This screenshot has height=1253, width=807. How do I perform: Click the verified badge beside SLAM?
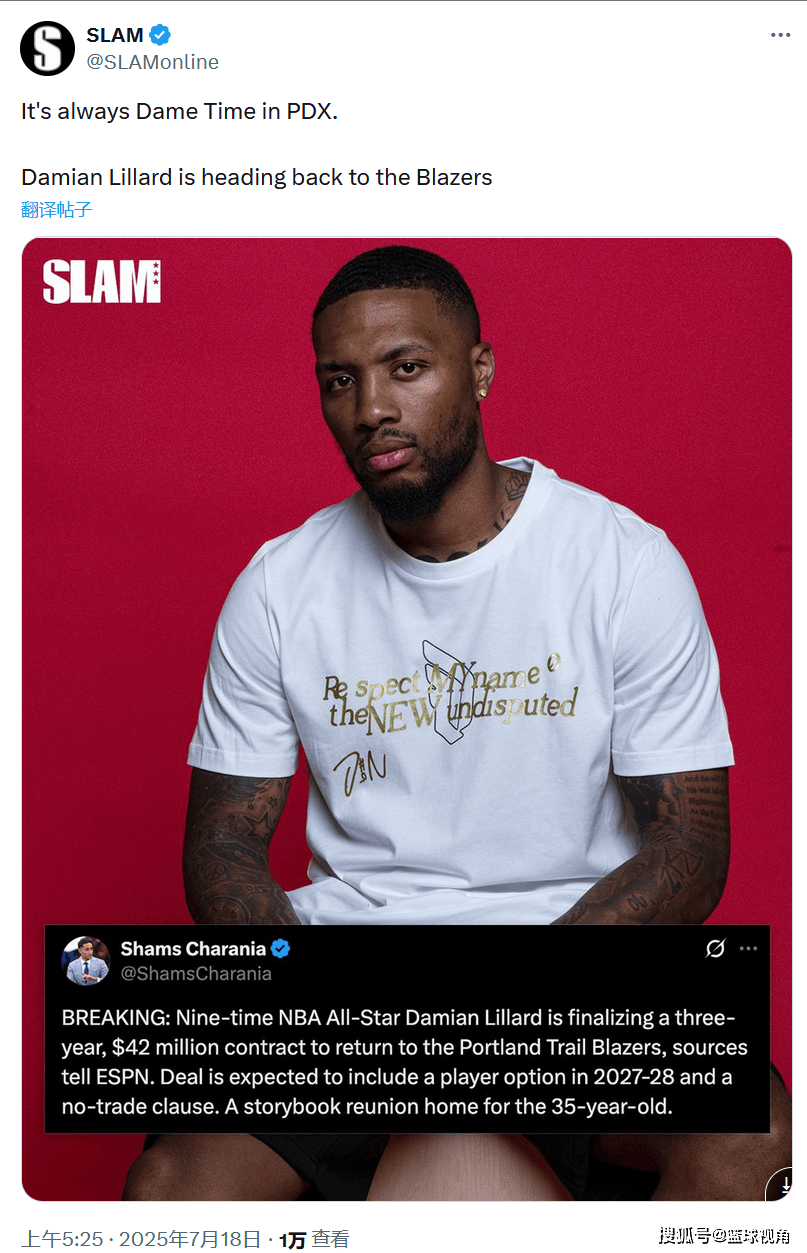[160, 35]
